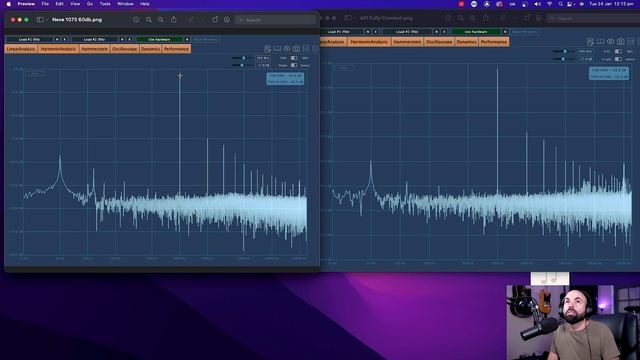Flip the upper toggle switch in the Neve plot controls

[x=294, y=58]
